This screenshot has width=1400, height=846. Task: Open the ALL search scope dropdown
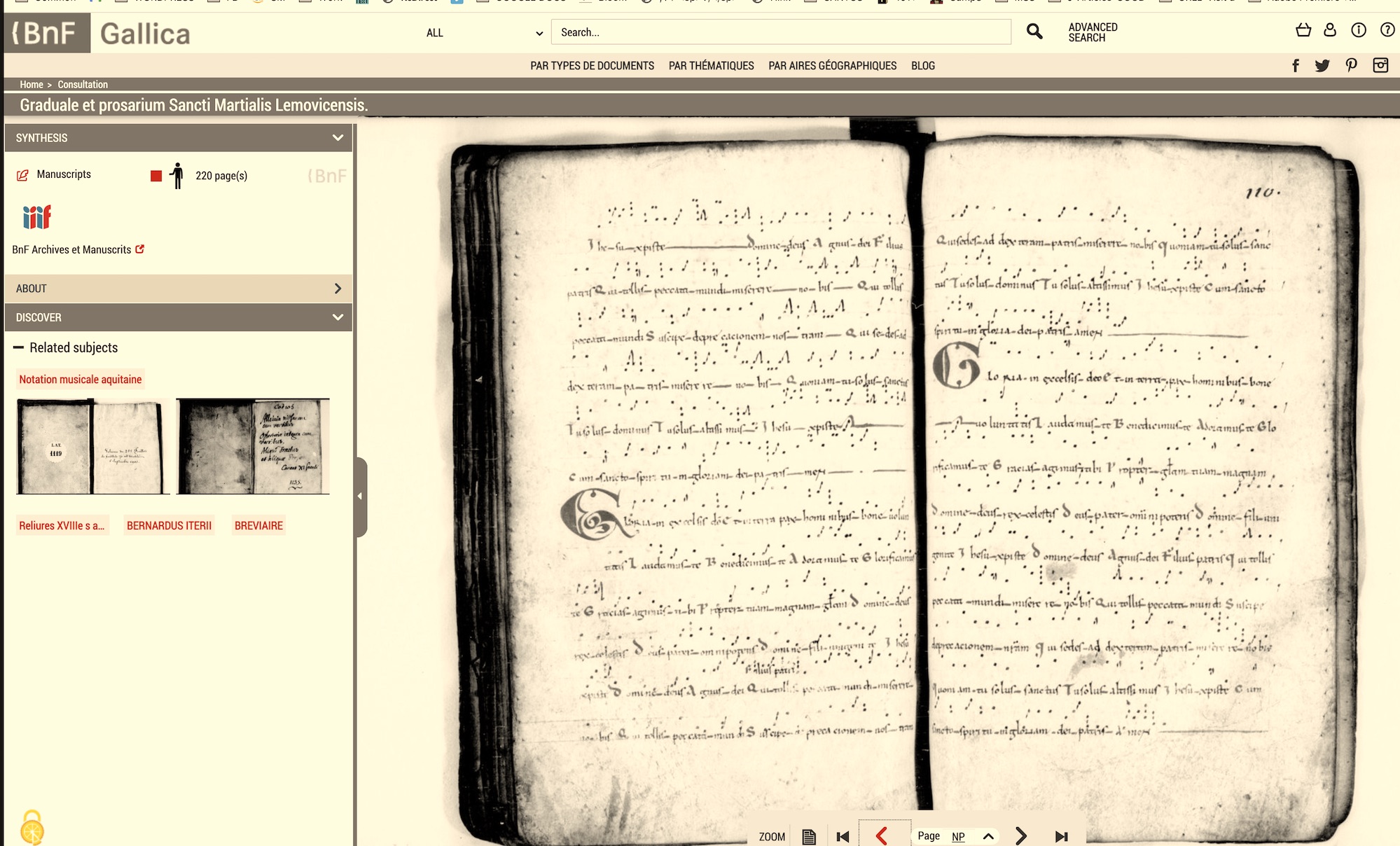tap(484, 33)
